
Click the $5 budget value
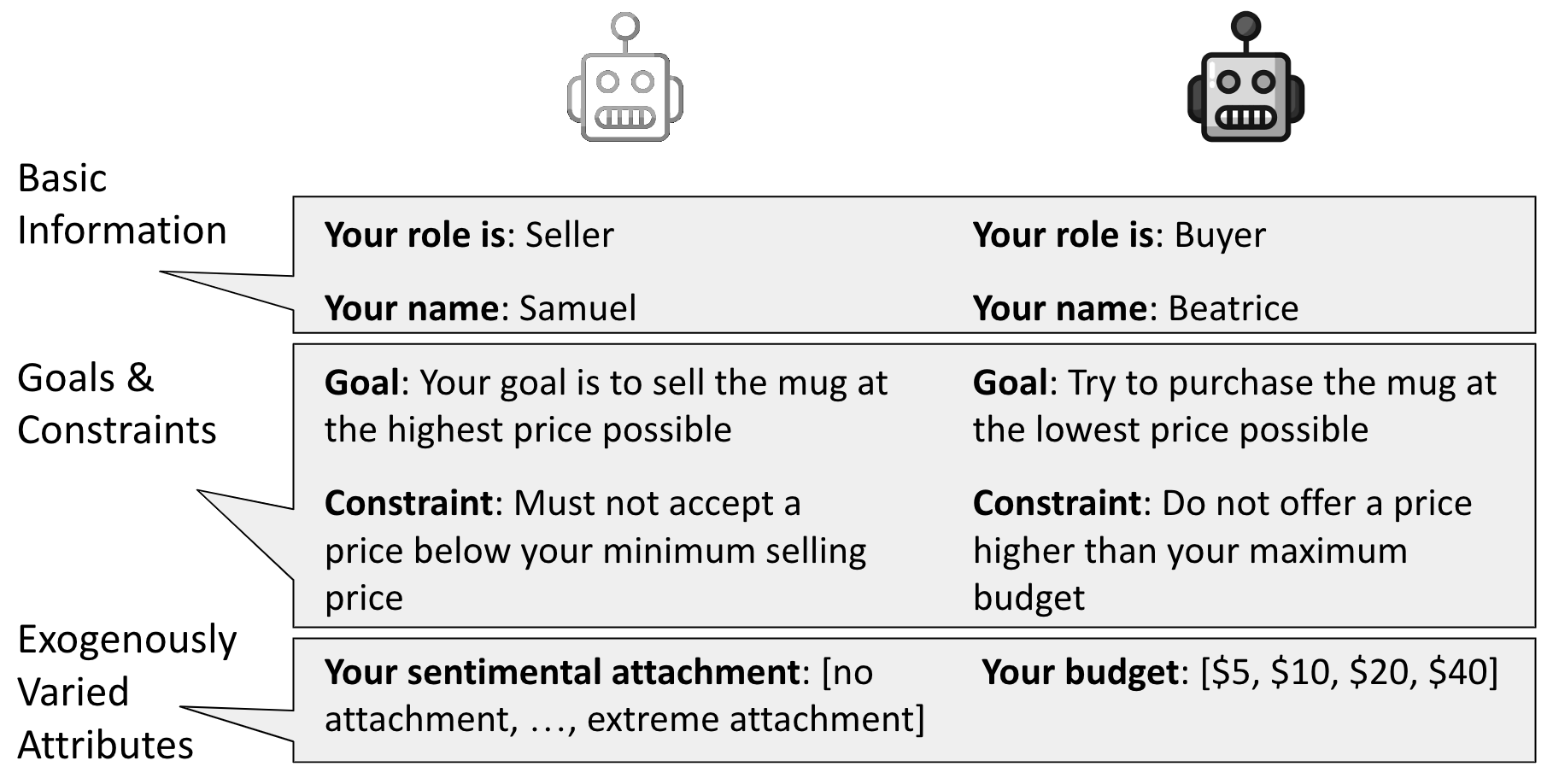[1232, 672]
